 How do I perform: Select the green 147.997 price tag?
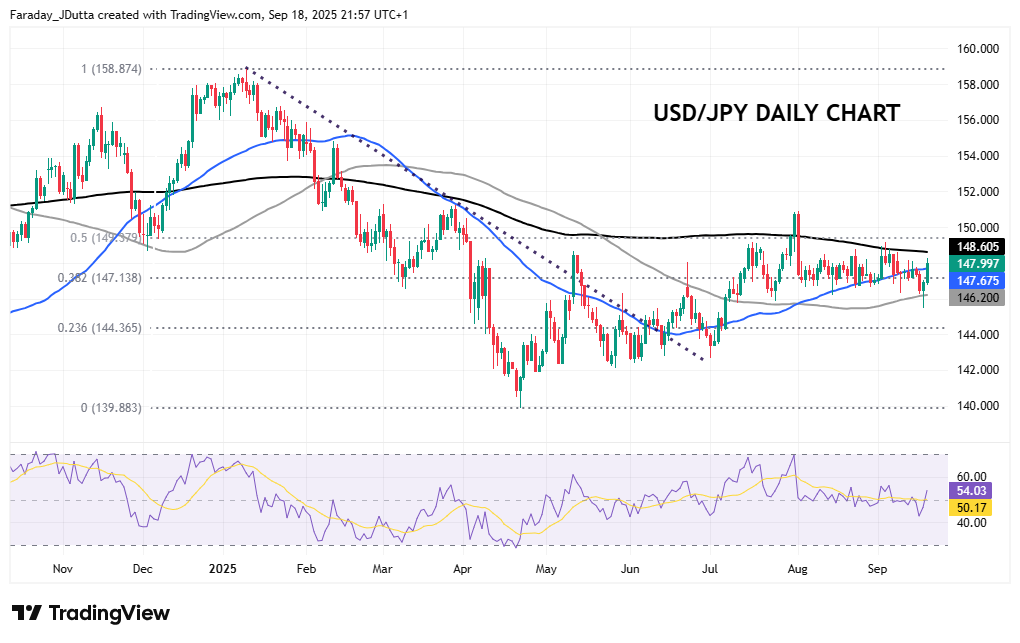coord(977,264)
